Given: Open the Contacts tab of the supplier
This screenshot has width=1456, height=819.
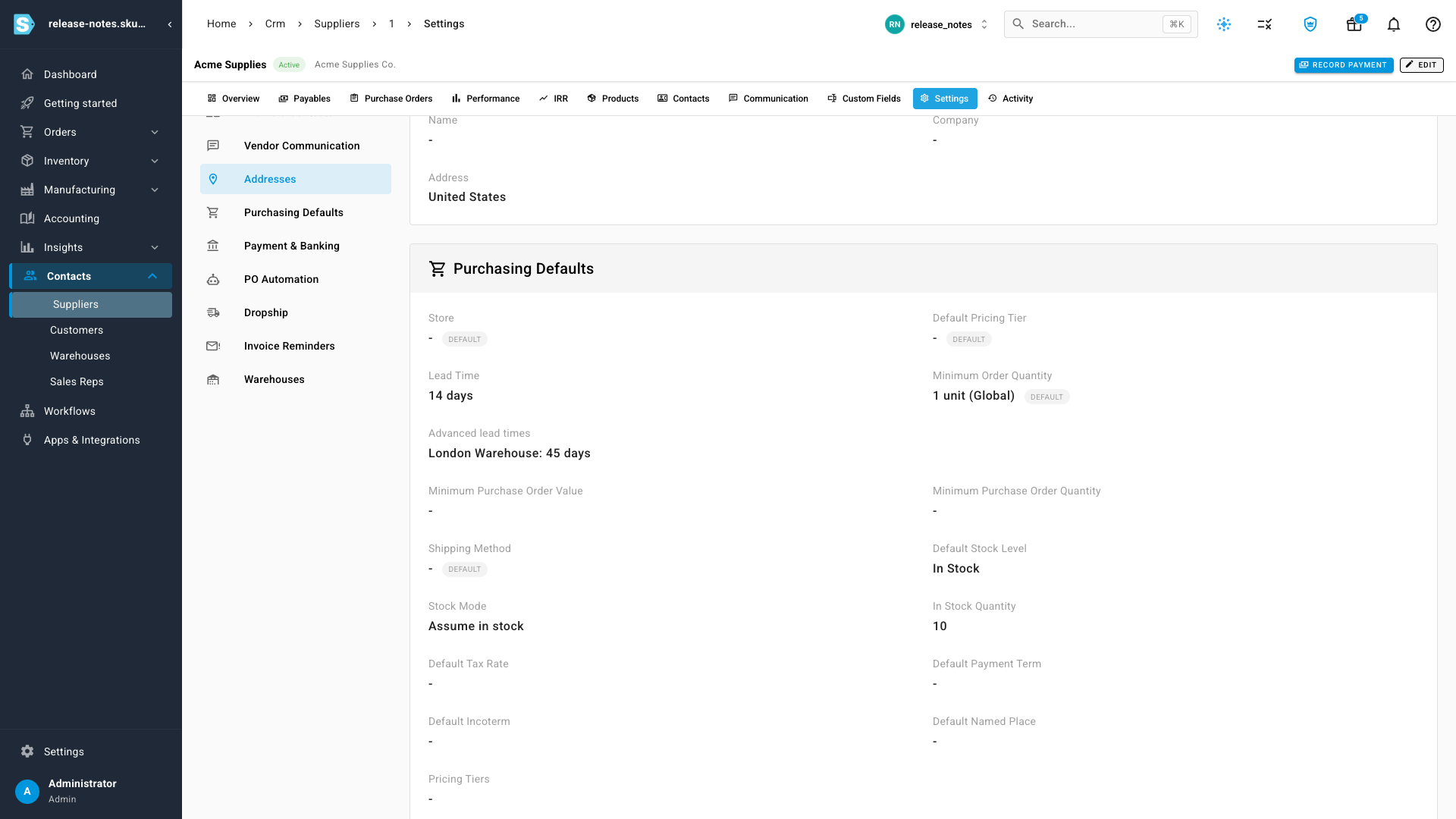Looking at the screenshot, I should 683,99.
